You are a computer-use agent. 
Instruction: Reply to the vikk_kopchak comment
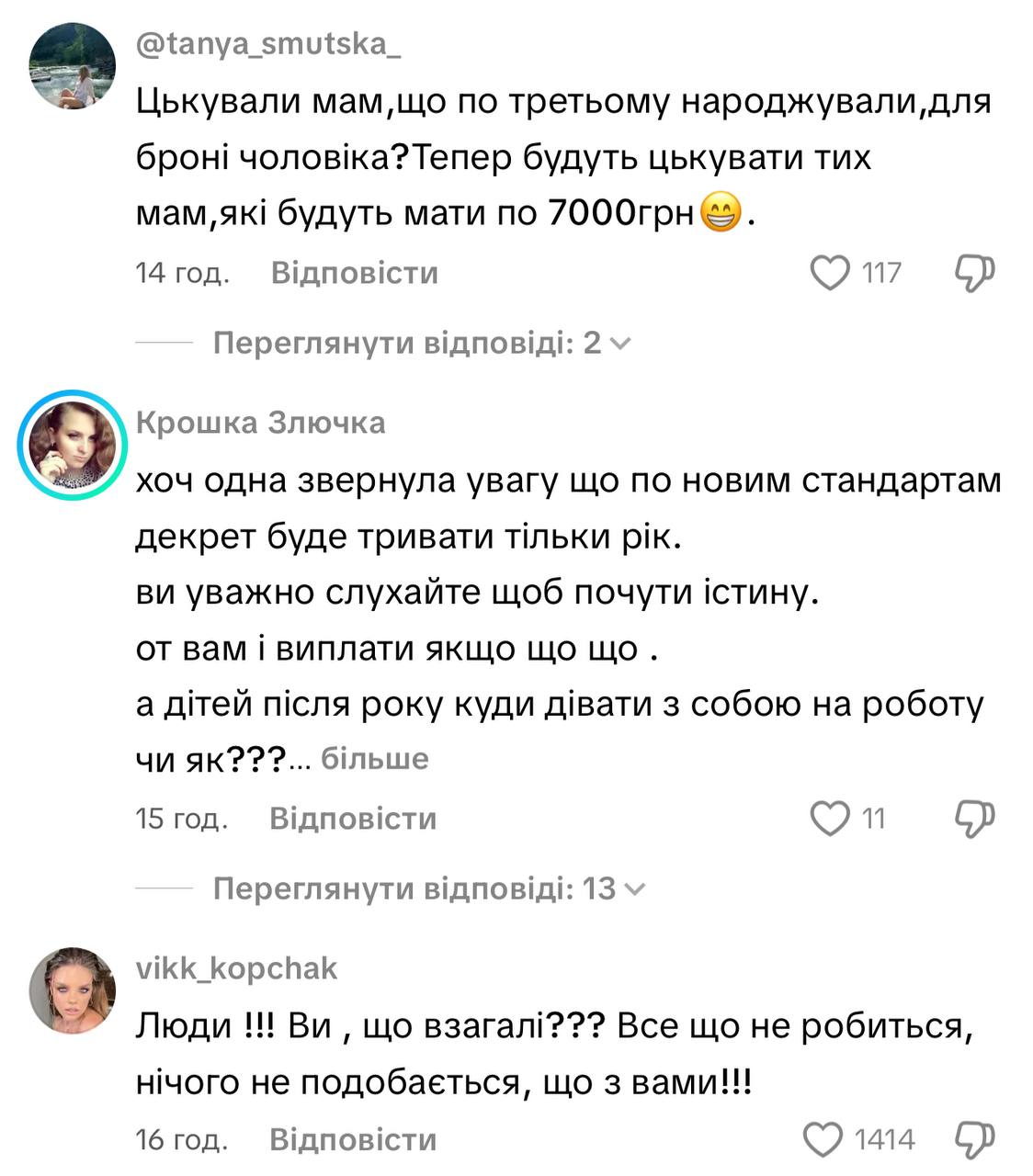(x=353, y=1139)
